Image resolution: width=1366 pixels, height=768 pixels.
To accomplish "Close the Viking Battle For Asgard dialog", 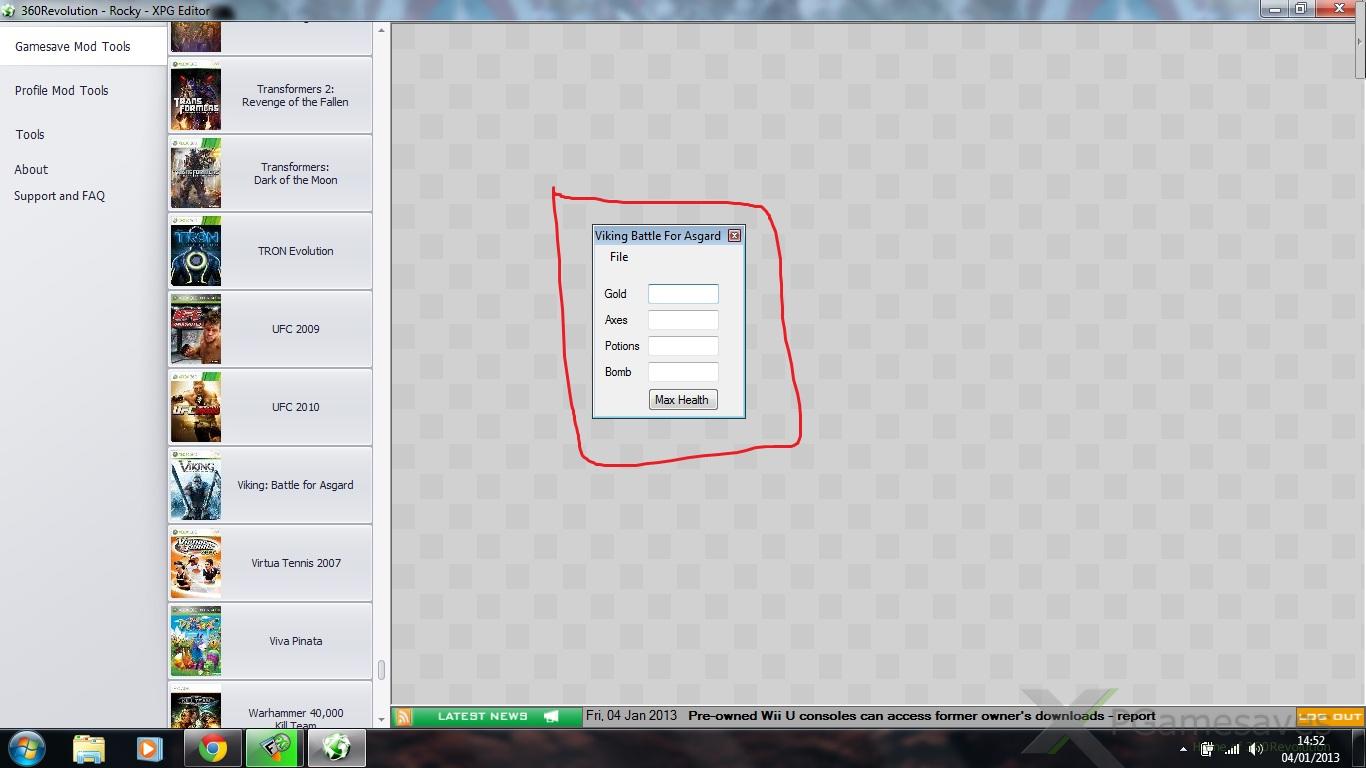I will coord(734,236).
